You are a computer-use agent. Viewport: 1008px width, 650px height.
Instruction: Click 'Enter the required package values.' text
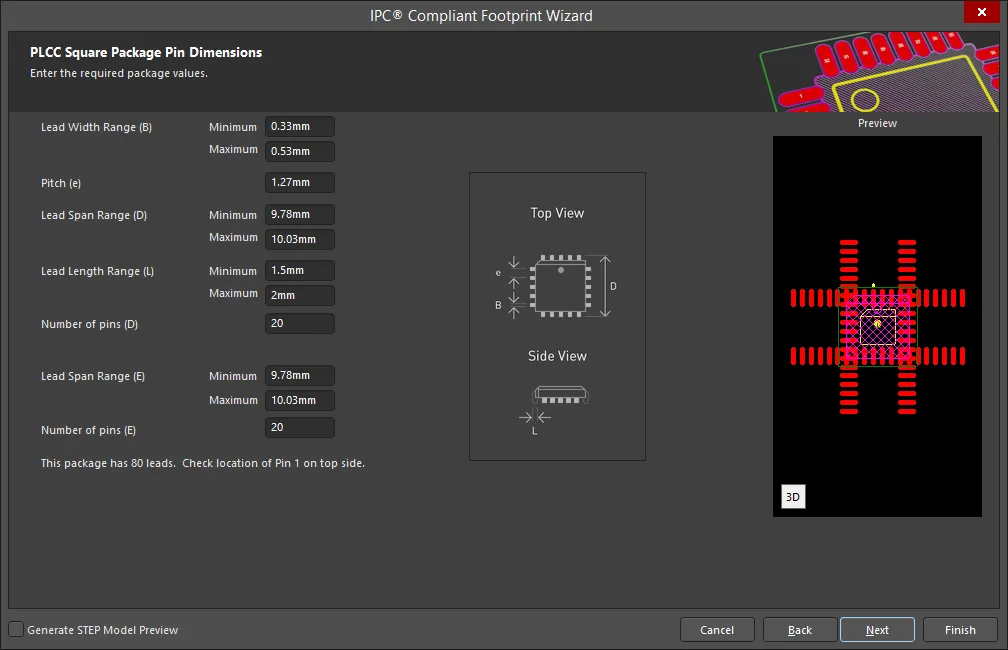(119, 73)
